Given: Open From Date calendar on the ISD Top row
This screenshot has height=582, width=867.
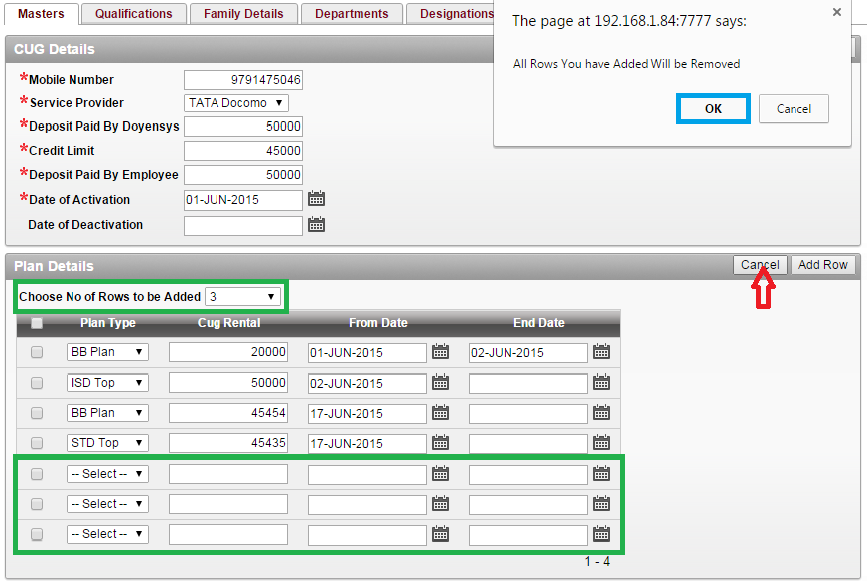Looking at the screenshot, I should (x=440, y=382).
